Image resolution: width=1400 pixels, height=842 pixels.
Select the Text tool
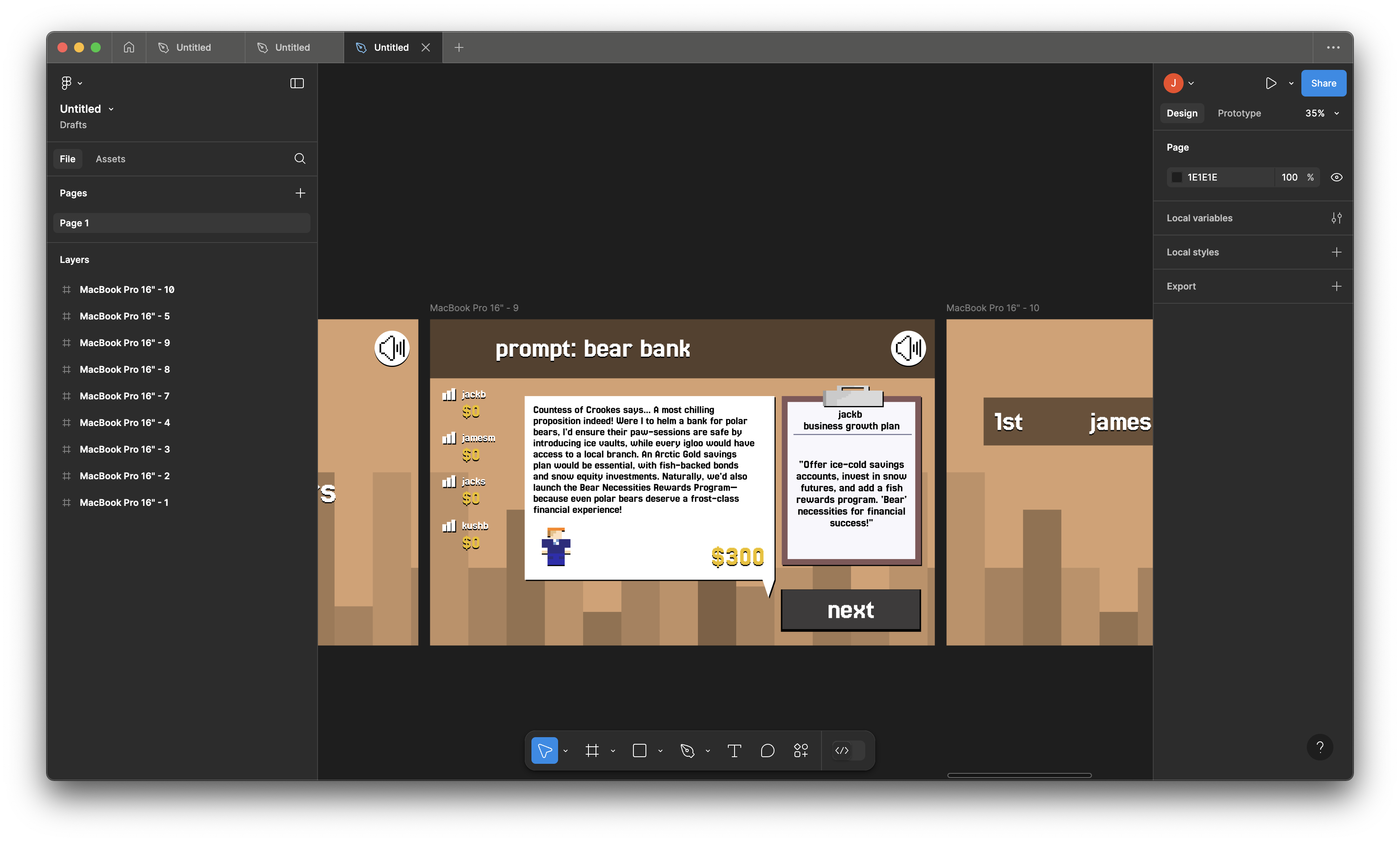tap(734, 750)
